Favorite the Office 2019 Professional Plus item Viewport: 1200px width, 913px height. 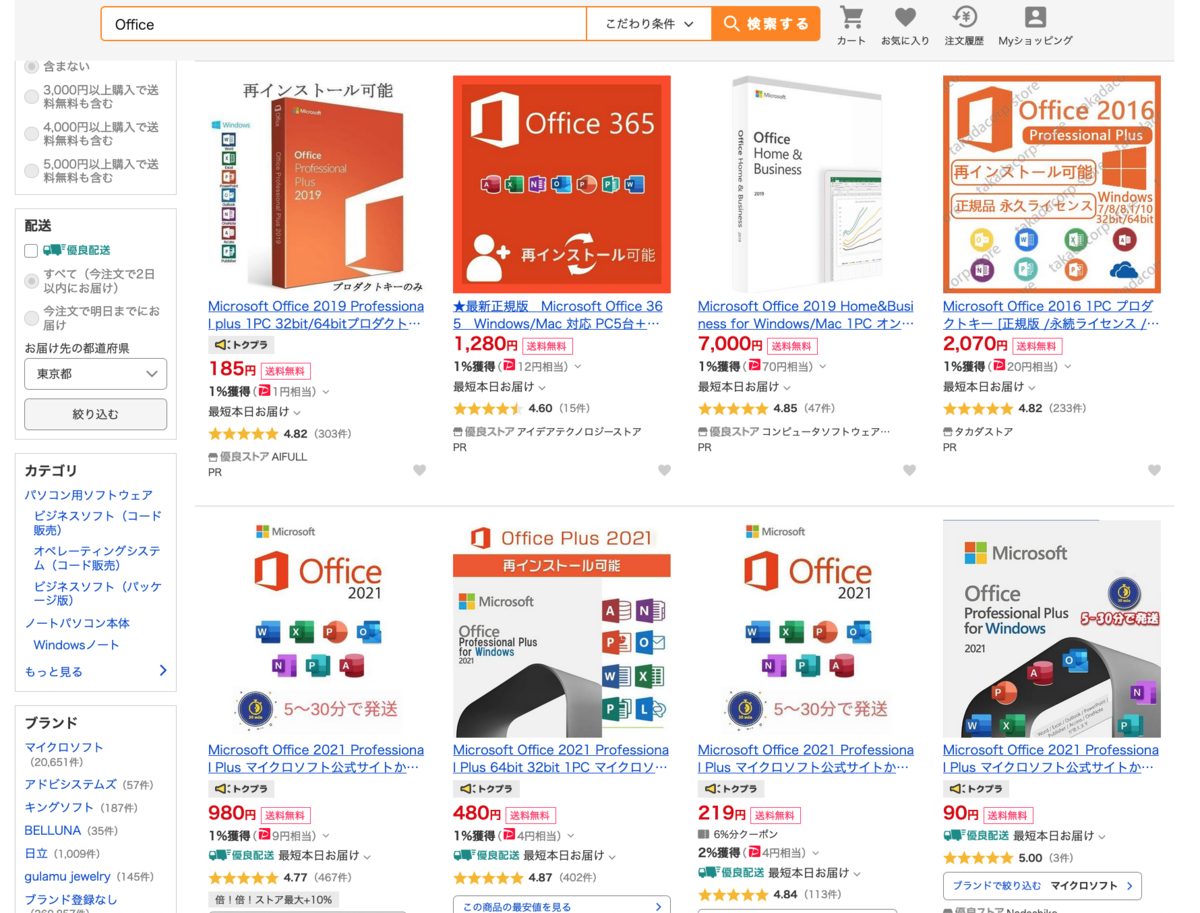click(420, 470)
